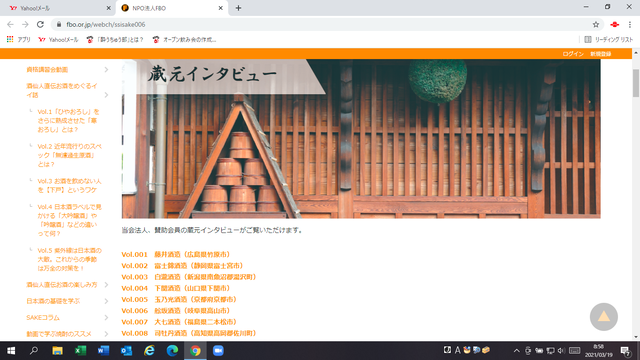Reload the page with the refresh icon

pyautogui.click(x=40, y=24)
